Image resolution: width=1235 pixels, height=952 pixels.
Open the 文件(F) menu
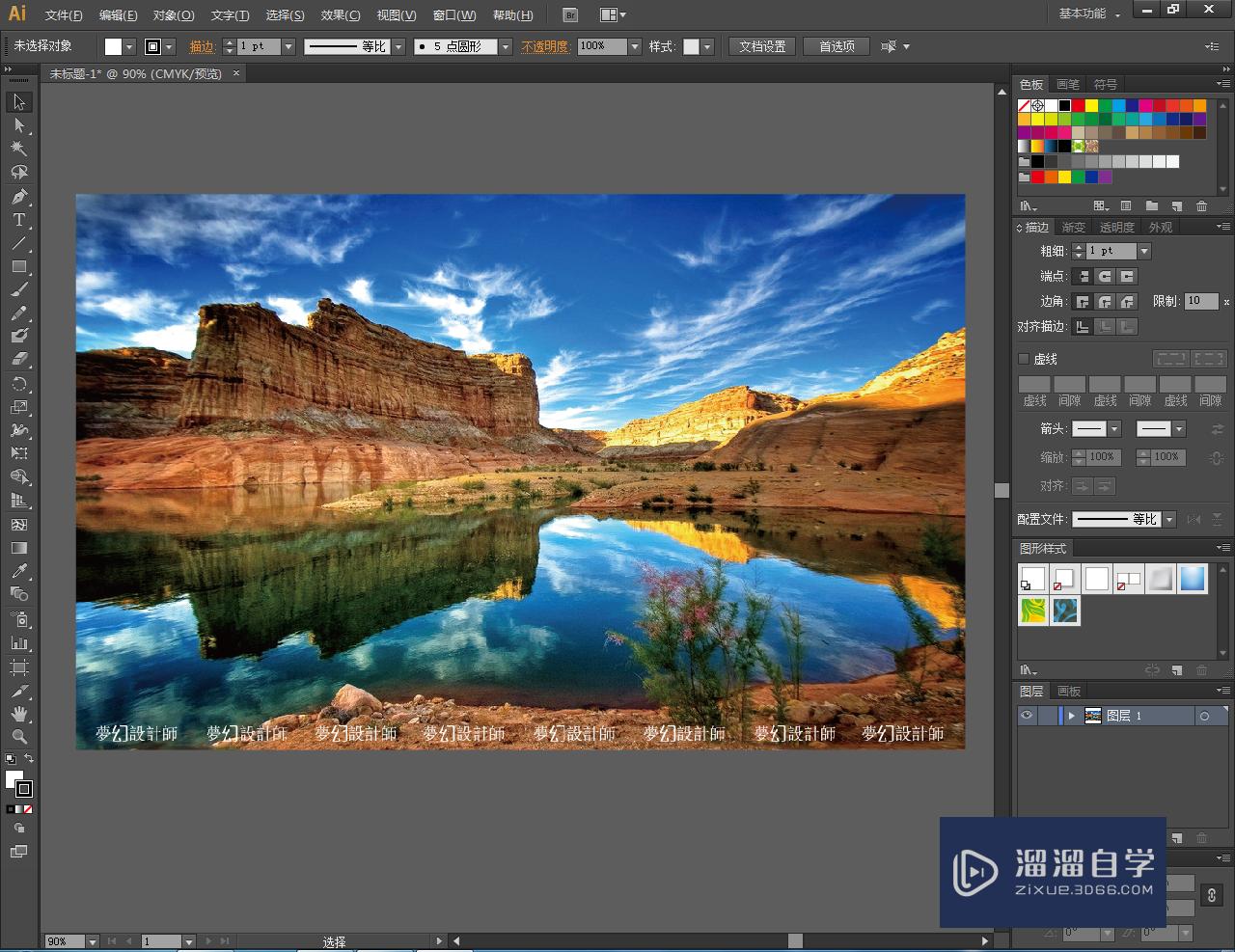64,15
